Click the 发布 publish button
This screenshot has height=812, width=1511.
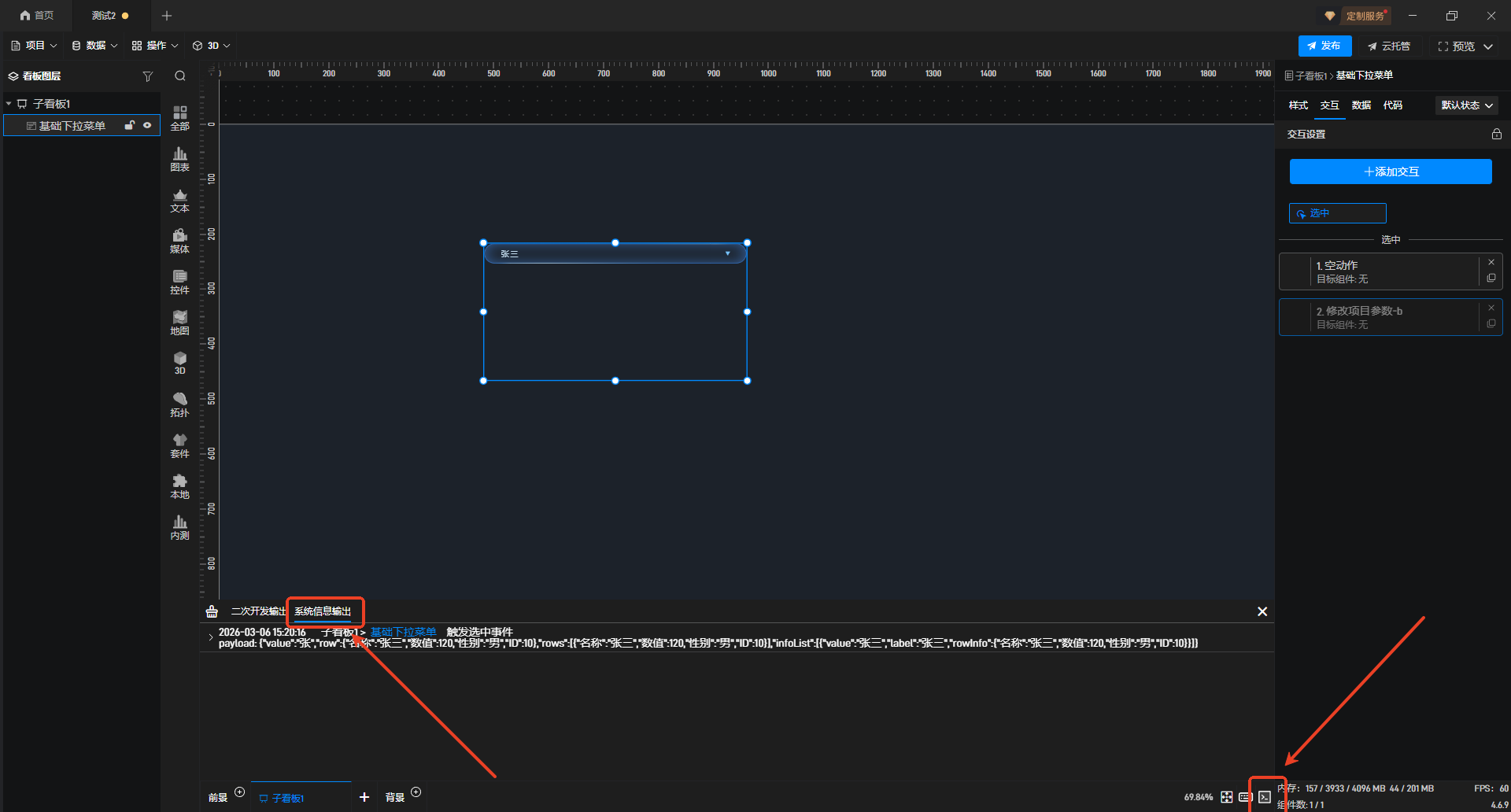(1324, 46)
